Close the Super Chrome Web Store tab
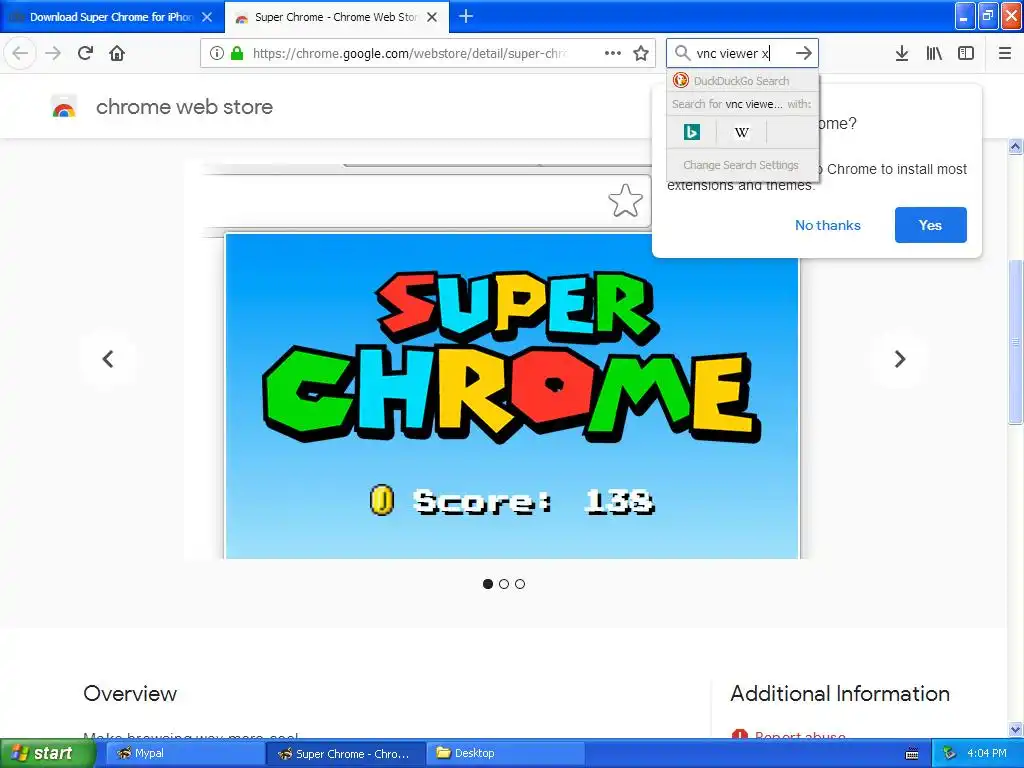 [x=432, y=17]
